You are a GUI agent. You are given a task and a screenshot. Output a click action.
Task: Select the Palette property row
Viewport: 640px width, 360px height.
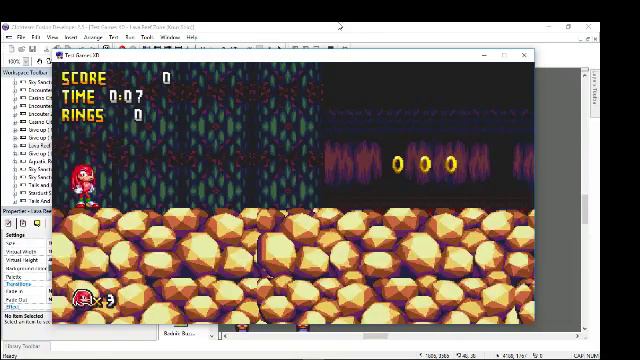click(x=28, y=277)
